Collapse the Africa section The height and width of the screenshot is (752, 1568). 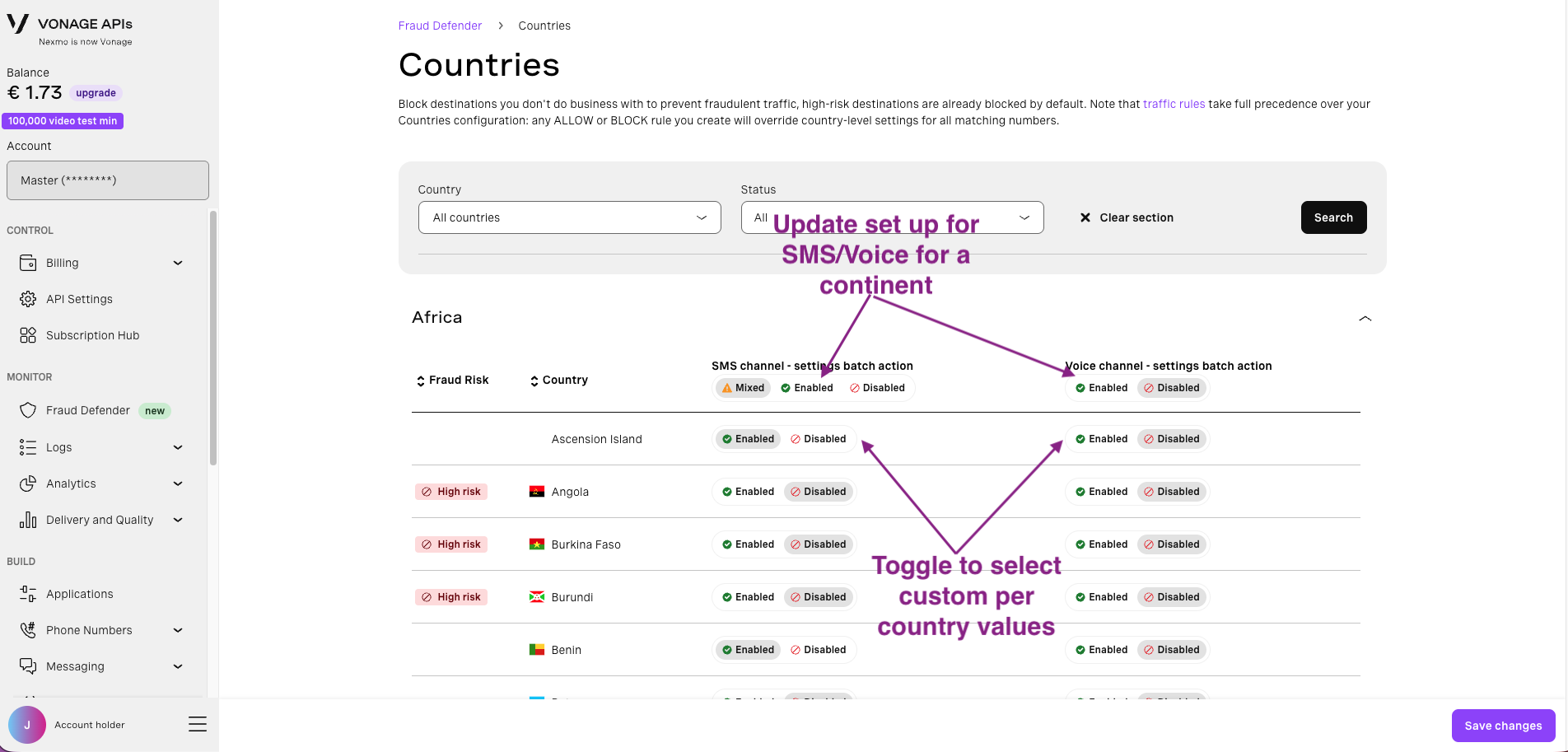(1365, 318)
